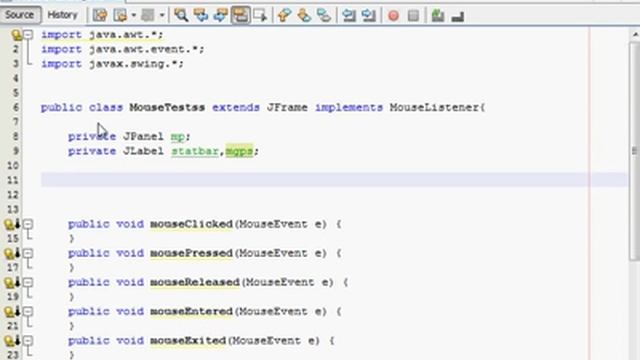Collapse the mouseExited method fold
640x360 pixels.
pos(28,340)
